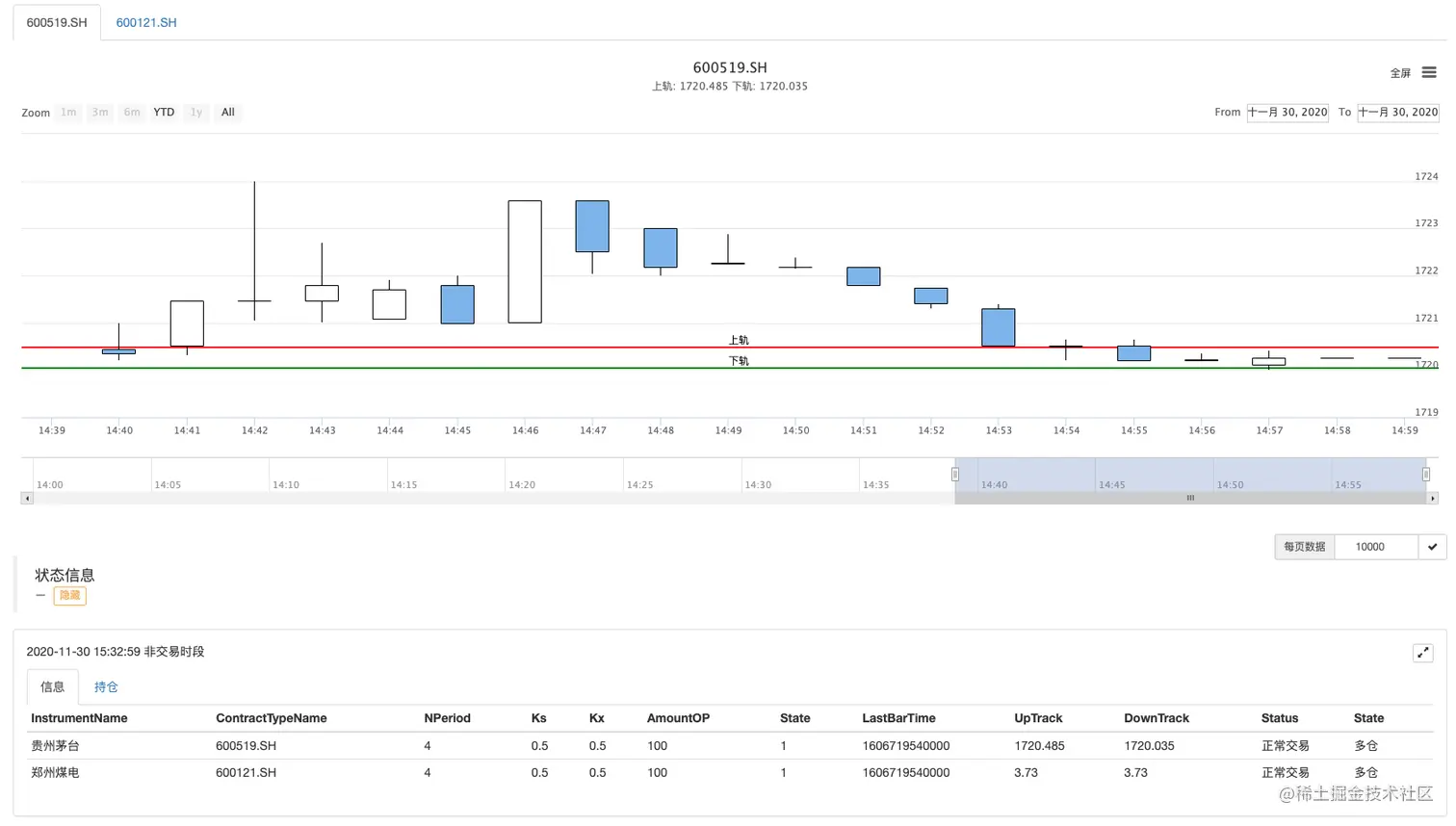Click the Status column header
This screenshot has height=826, width=1456.
[1280, 718]
